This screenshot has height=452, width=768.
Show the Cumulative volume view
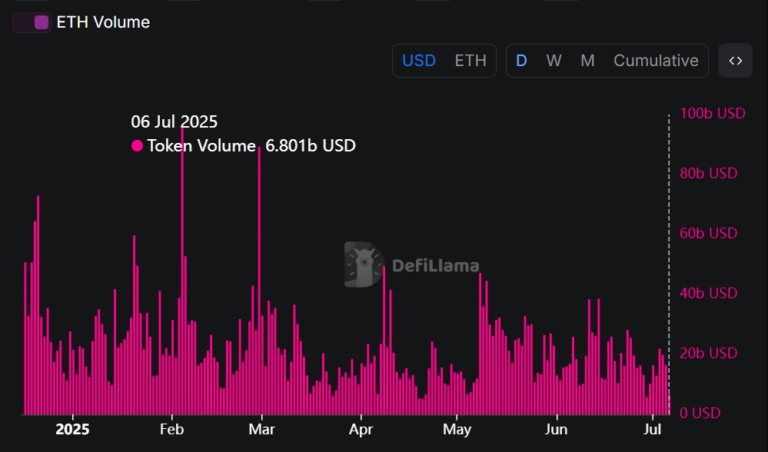pyautogui.click(x=656, y=61)
